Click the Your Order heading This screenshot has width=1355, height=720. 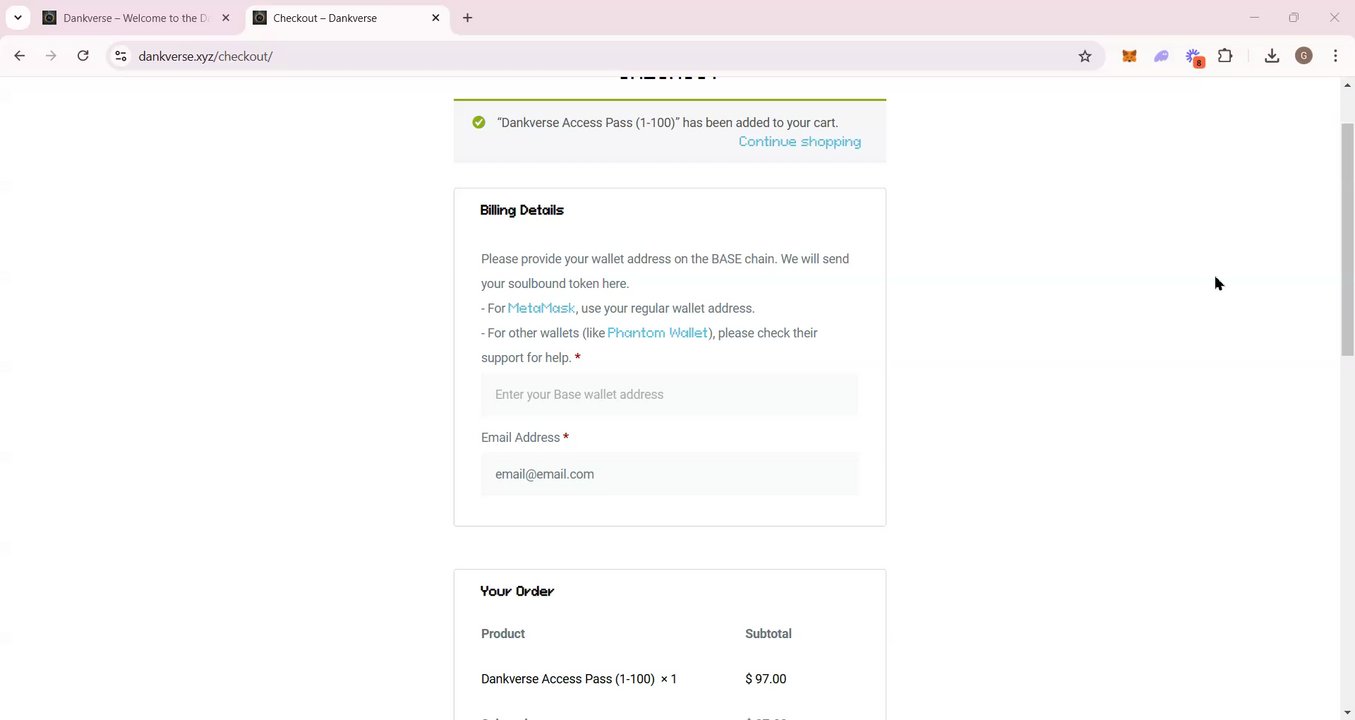(x=517, y=591)
